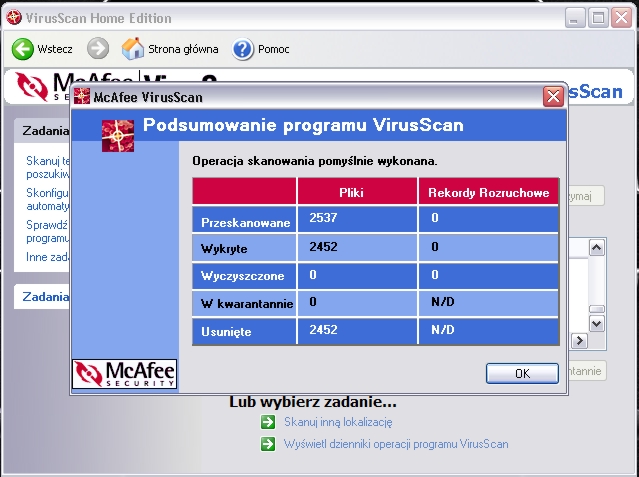Click the McAfee Security logo in dialog
The image size is (639, 477).
tap(125, 374)
